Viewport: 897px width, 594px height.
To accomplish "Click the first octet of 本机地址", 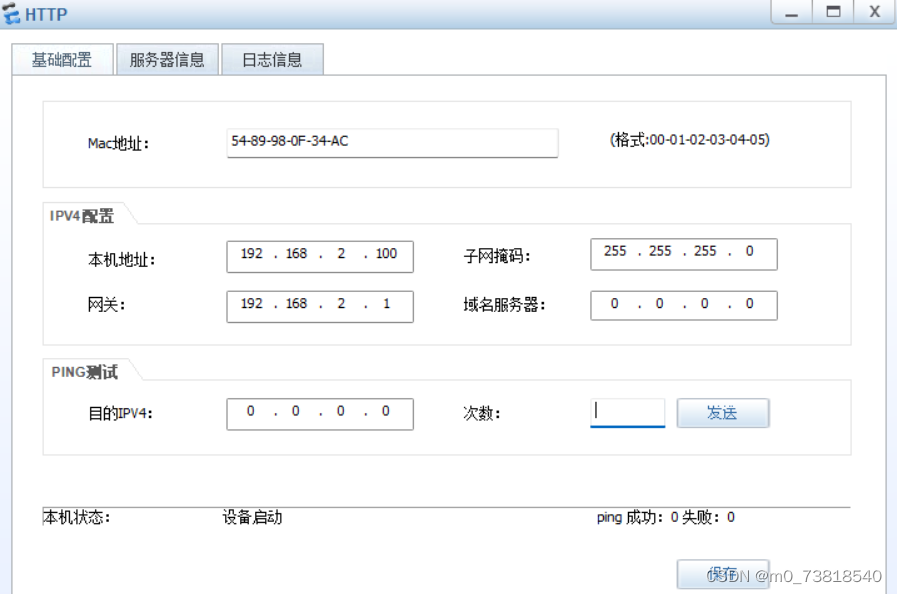I will click(x=250, y=256).
